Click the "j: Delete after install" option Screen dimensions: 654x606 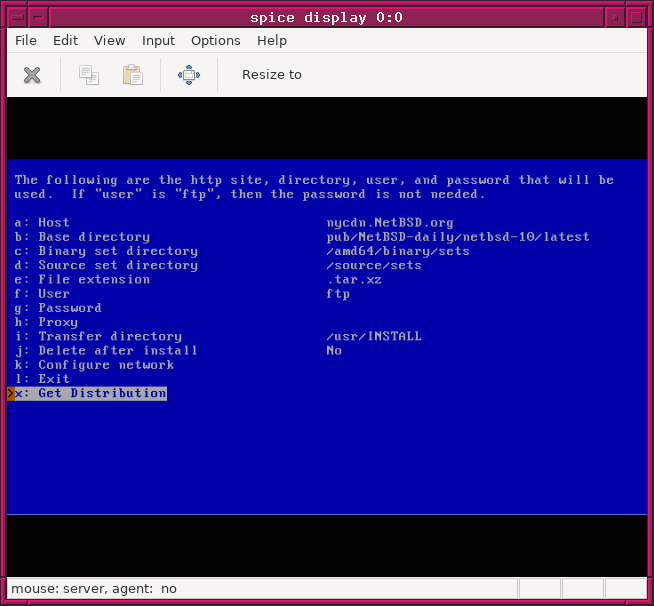[106, 351]
